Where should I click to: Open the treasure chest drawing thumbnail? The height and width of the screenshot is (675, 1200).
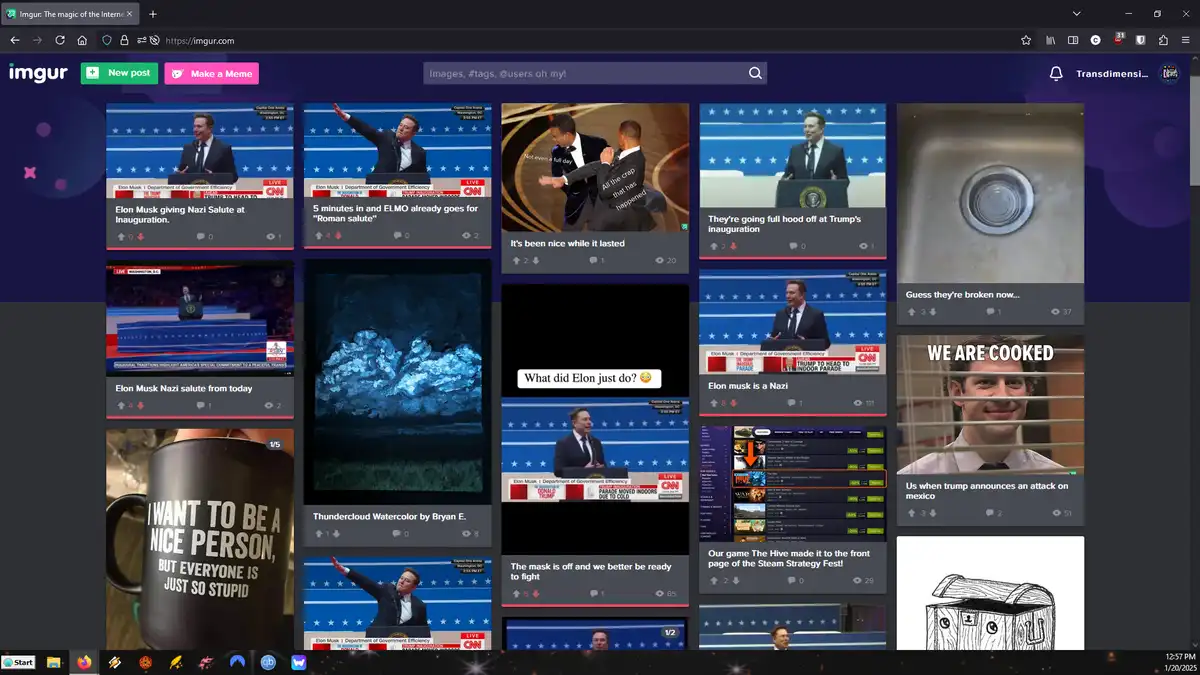click(990, 594)
